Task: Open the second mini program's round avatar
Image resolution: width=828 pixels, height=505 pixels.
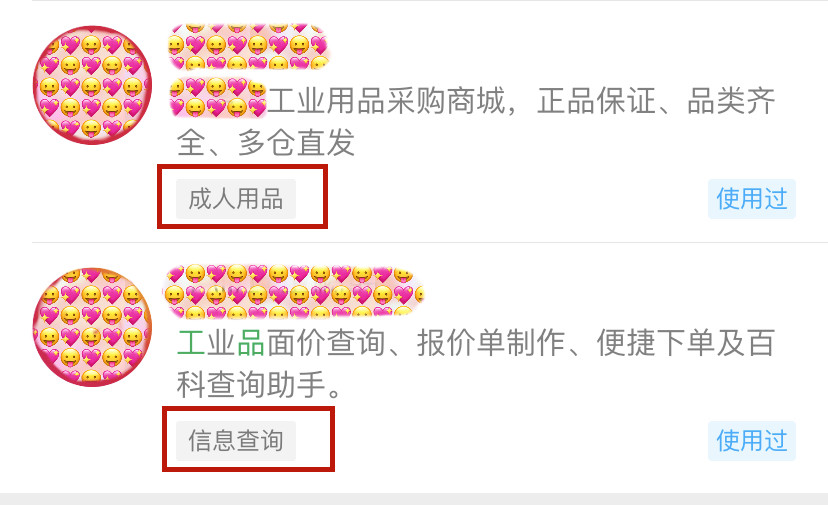Action: (92, 326)
